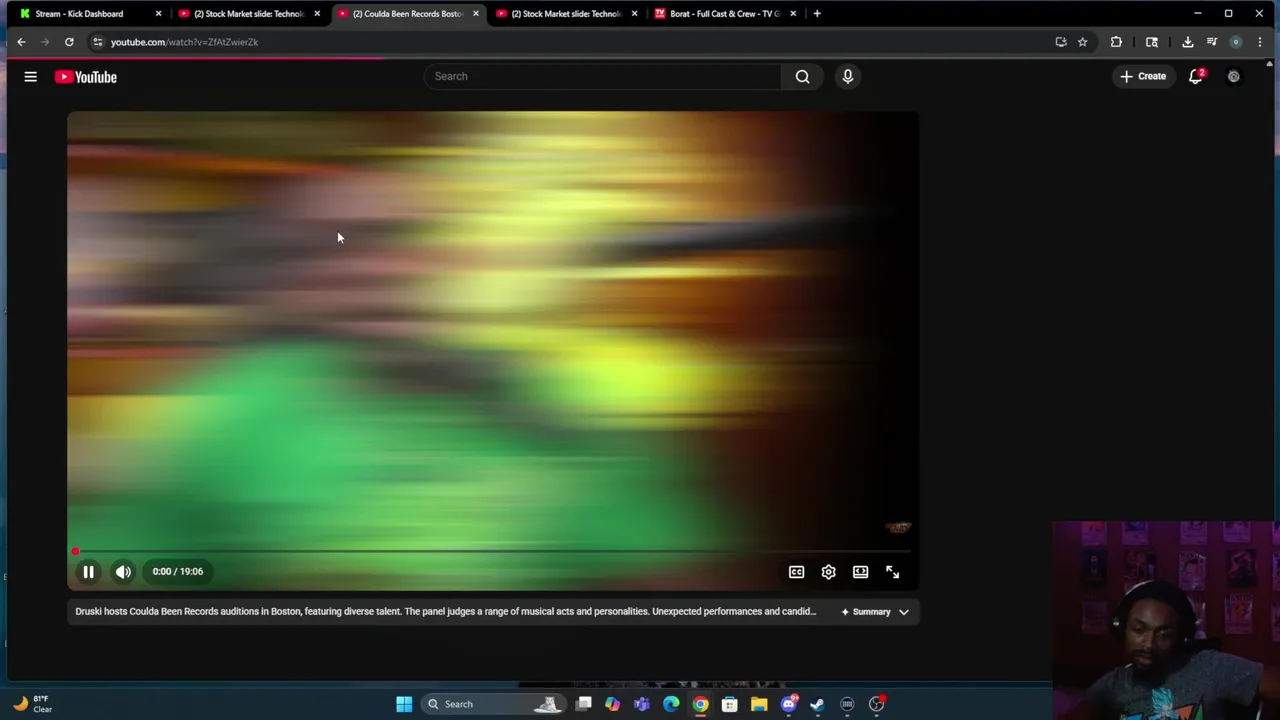
Task: Open Chrome downloads icon
Action: pyautogui.click(x=1187, y=42)
